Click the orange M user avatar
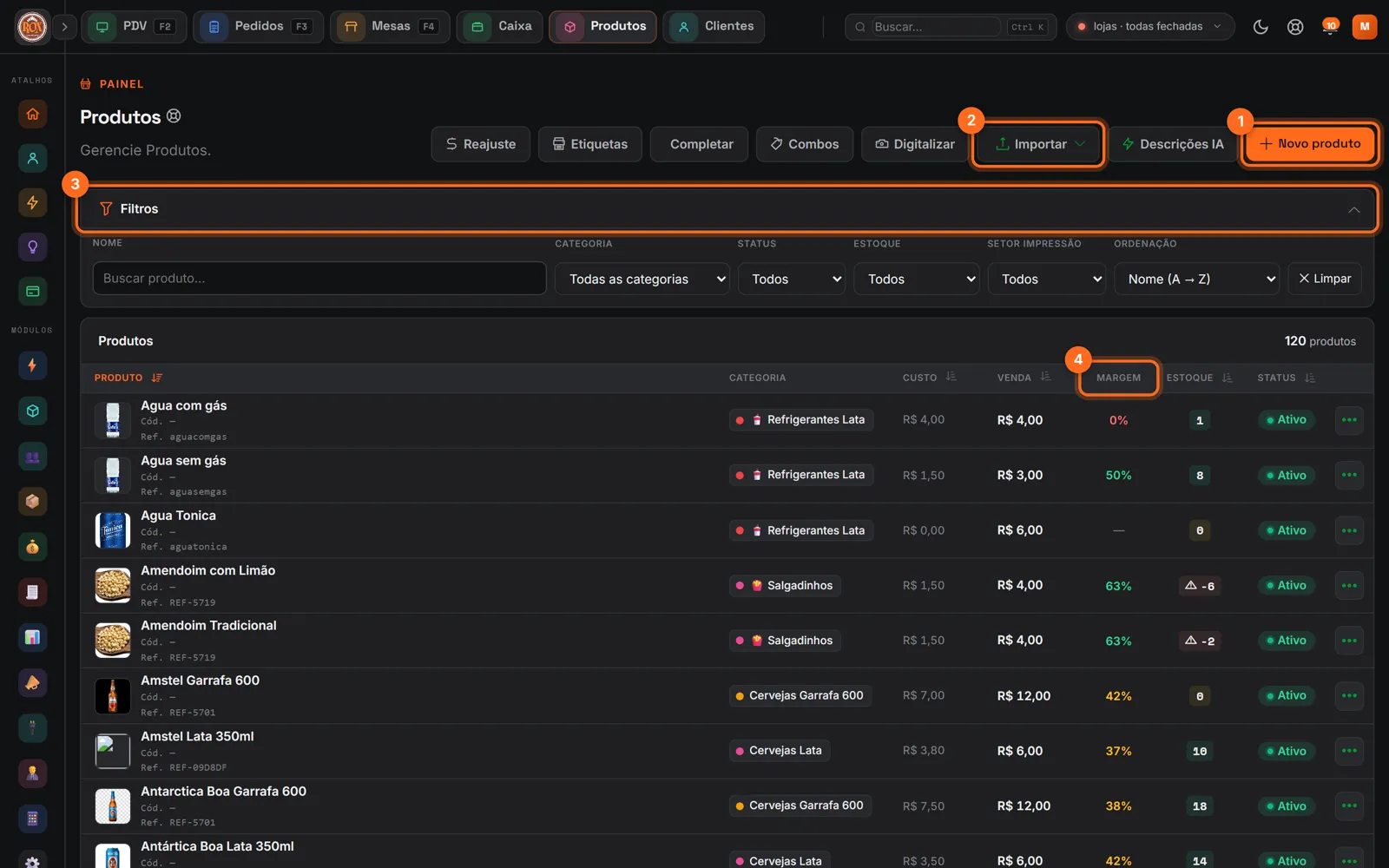1389x868 pixels. click(1365, 27)
